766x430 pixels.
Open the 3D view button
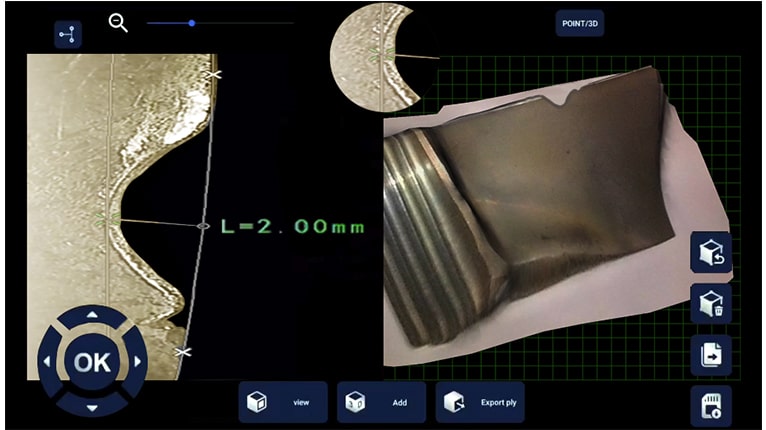point(283,402)
